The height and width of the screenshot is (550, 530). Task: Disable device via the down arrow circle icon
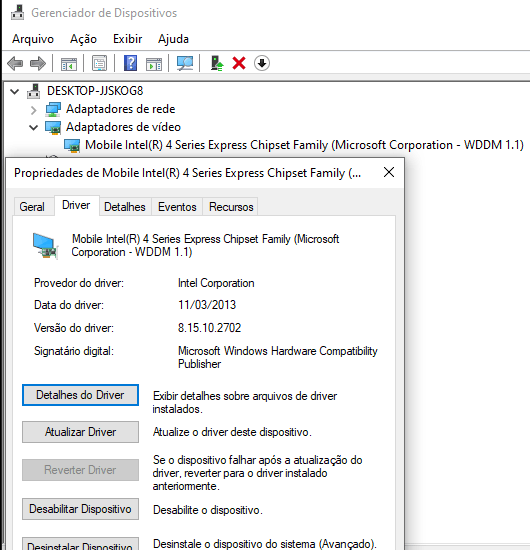coord(262,63)
